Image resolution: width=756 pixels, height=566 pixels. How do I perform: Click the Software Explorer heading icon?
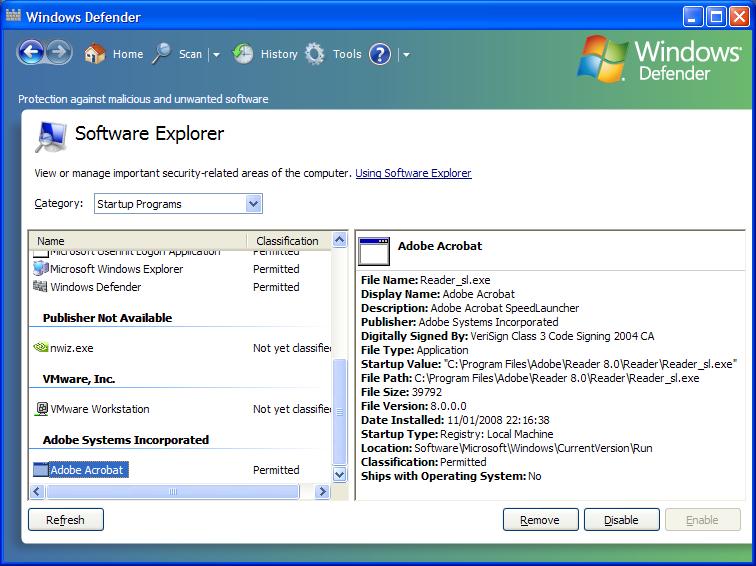51,137
